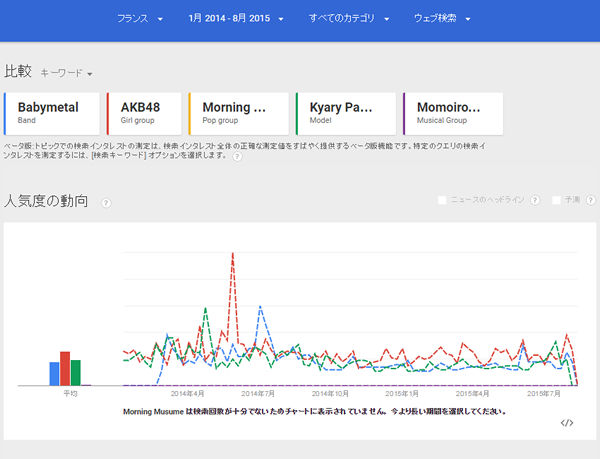Click the 2014年4月 axis label
This screenshot has height=459, width=600.
187,393
